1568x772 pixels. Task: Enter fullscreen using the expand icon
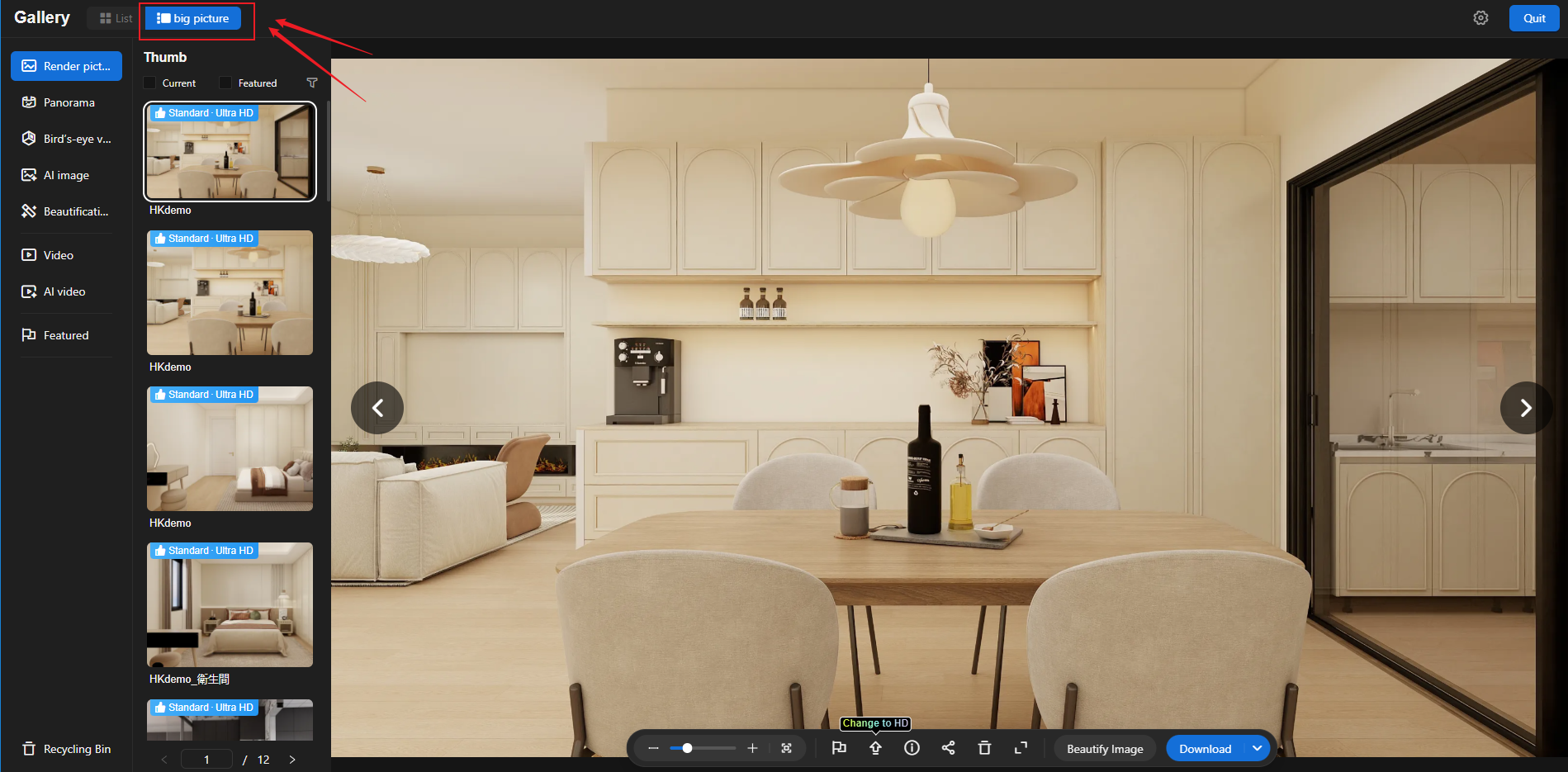(x=1021, y=748)
